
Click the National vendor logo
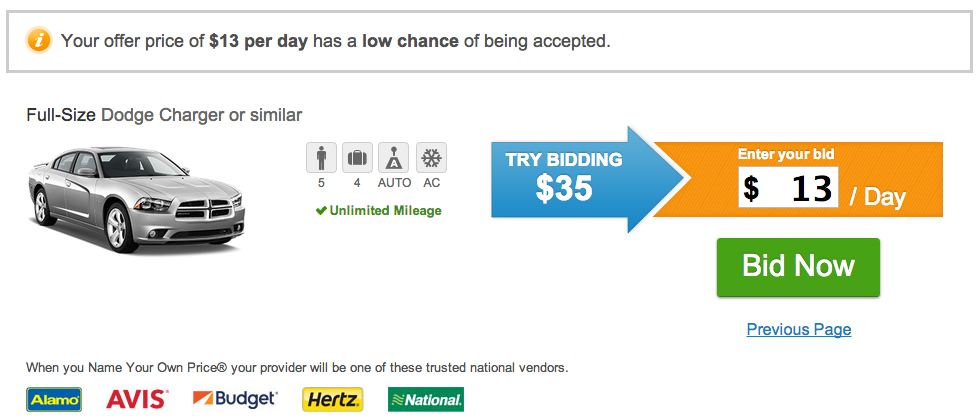point(426,399)
